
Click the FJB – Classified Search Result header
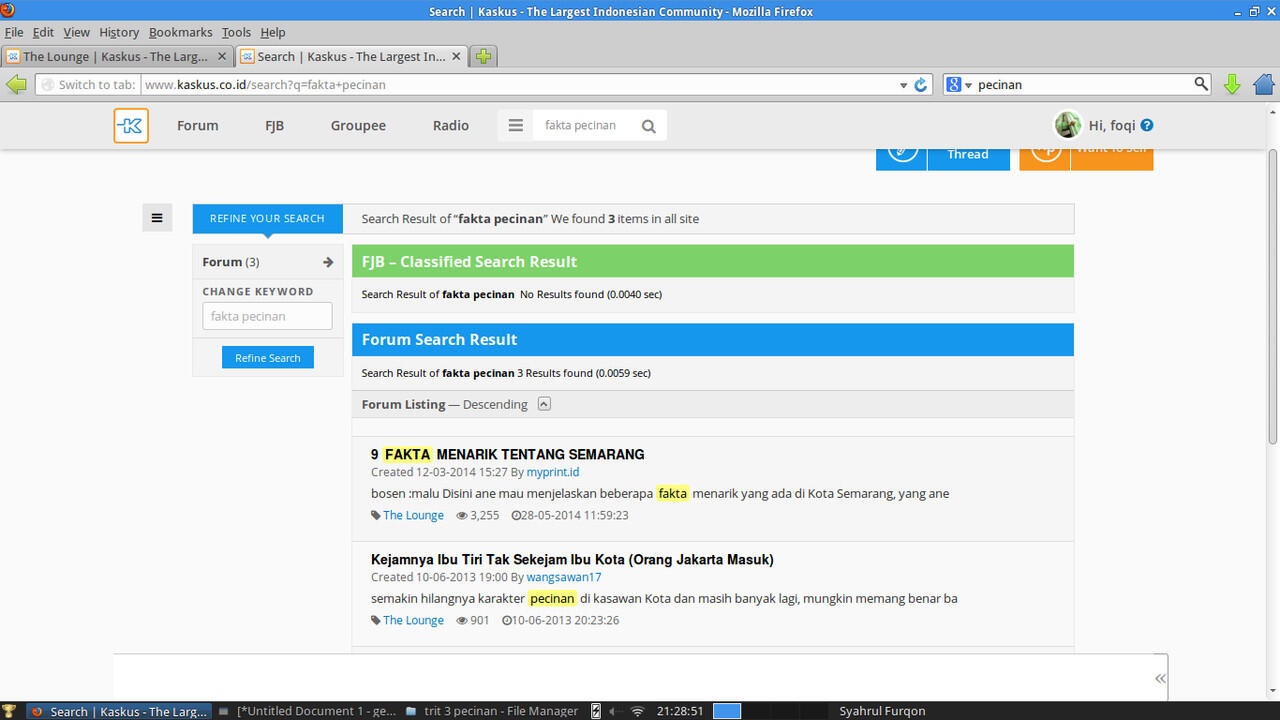pyautogui.click(x=713, y=261)
